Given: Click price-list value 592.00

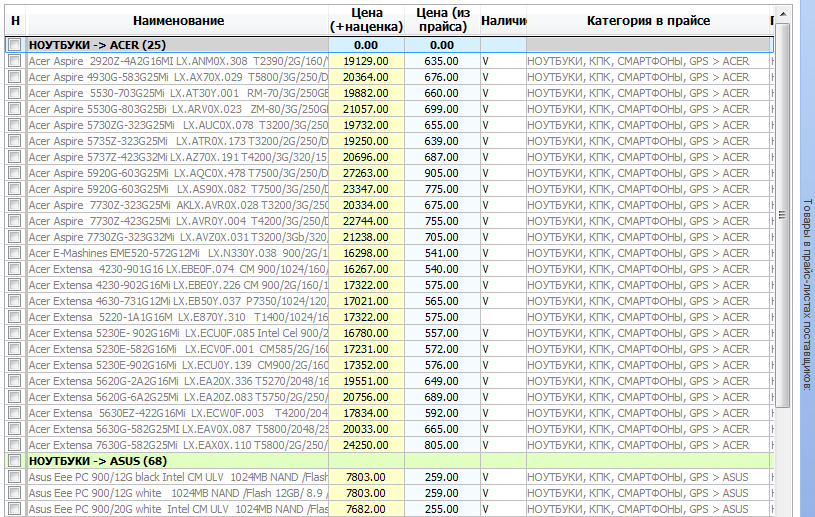Looking at the screenshot, I should 442,413.
